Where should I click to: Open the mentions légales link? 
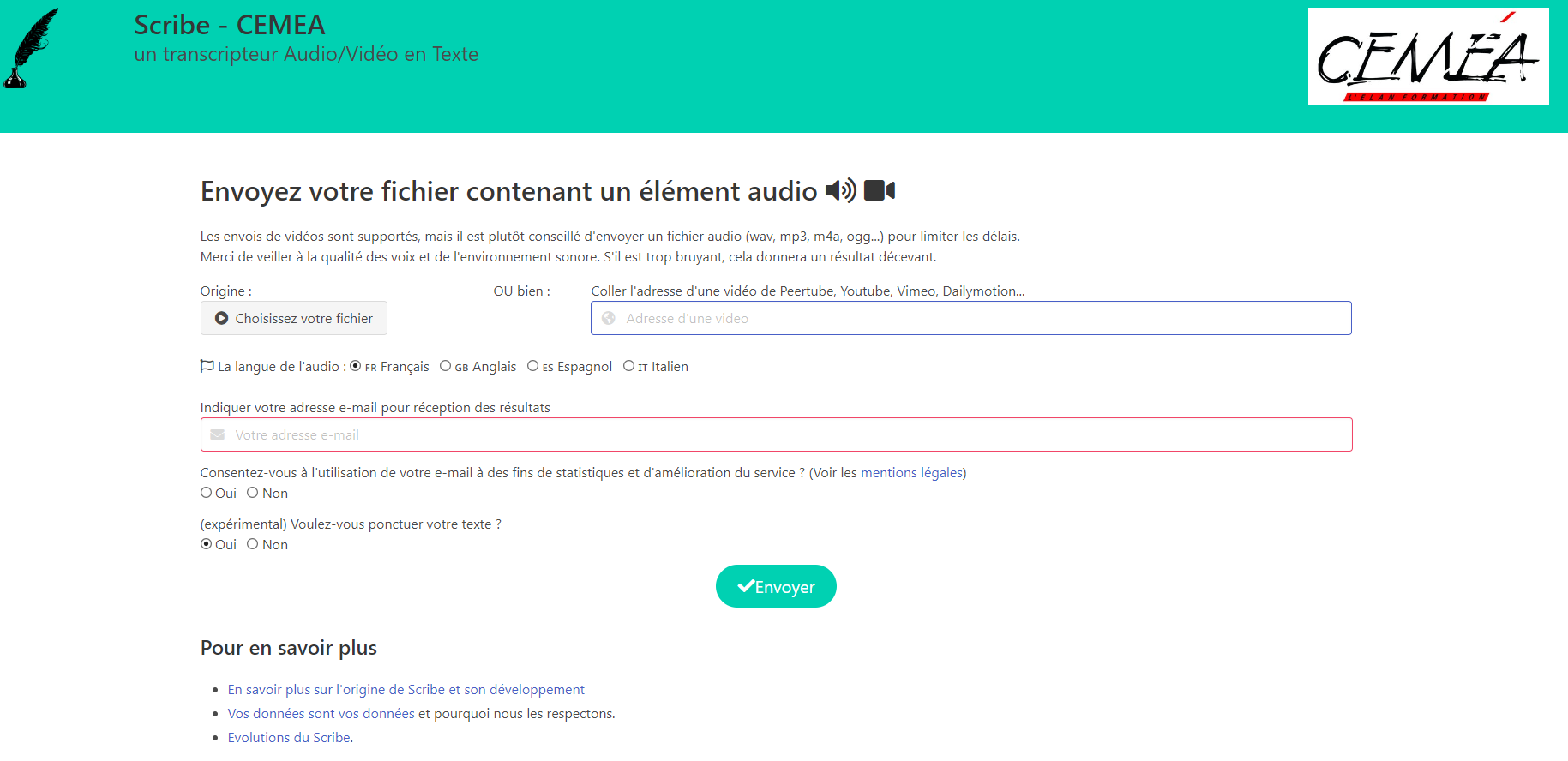tap(911, 472)
